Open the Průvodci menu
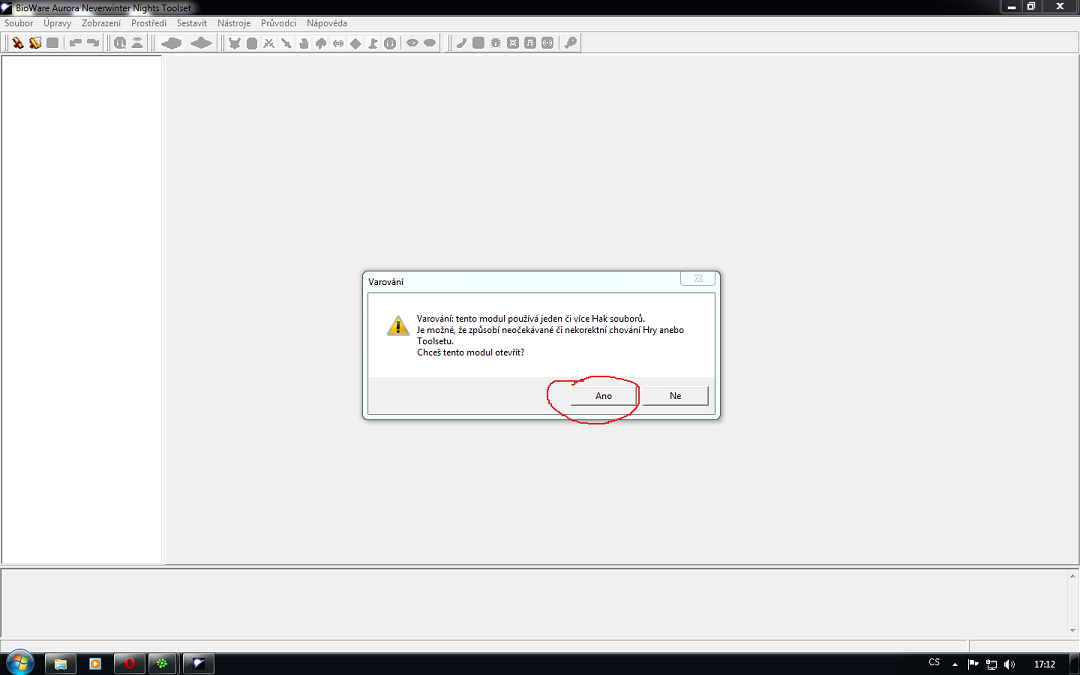 [278, 23]
